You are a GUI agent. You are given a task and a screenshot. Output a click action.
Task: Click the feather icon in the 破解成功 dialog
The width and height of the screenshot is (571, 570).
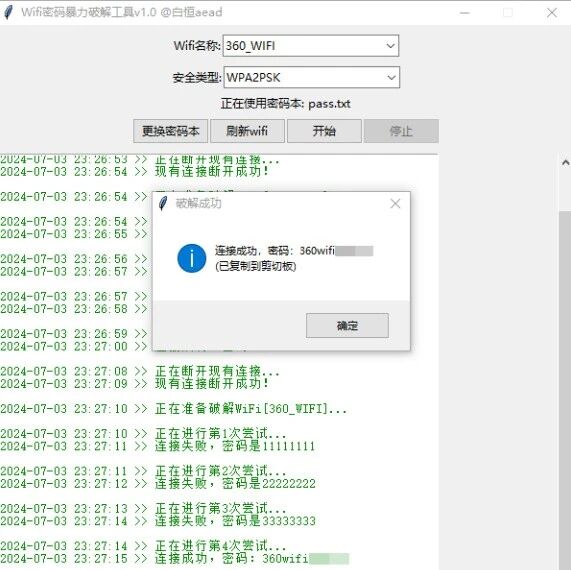pyautogui.click(x=163, y=203)
